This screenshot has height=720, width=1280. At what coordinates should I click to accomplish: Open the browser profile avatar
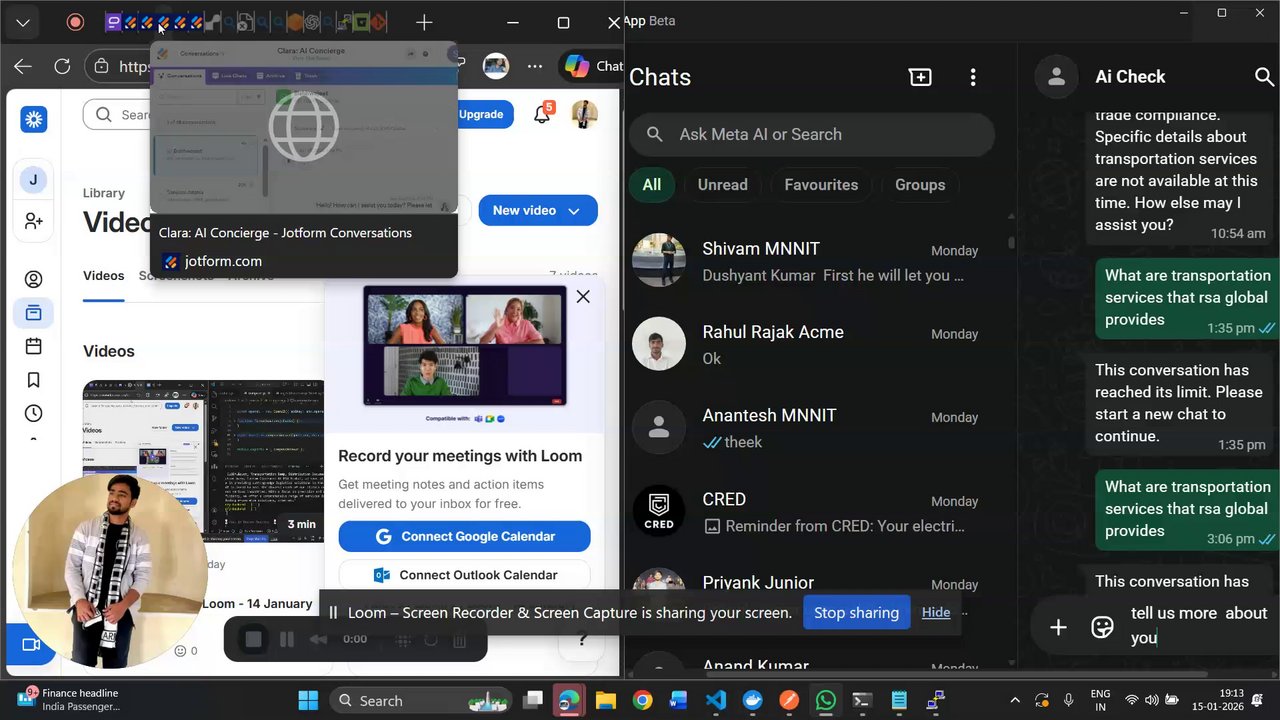pyautogui.click(x=495, y=66)
